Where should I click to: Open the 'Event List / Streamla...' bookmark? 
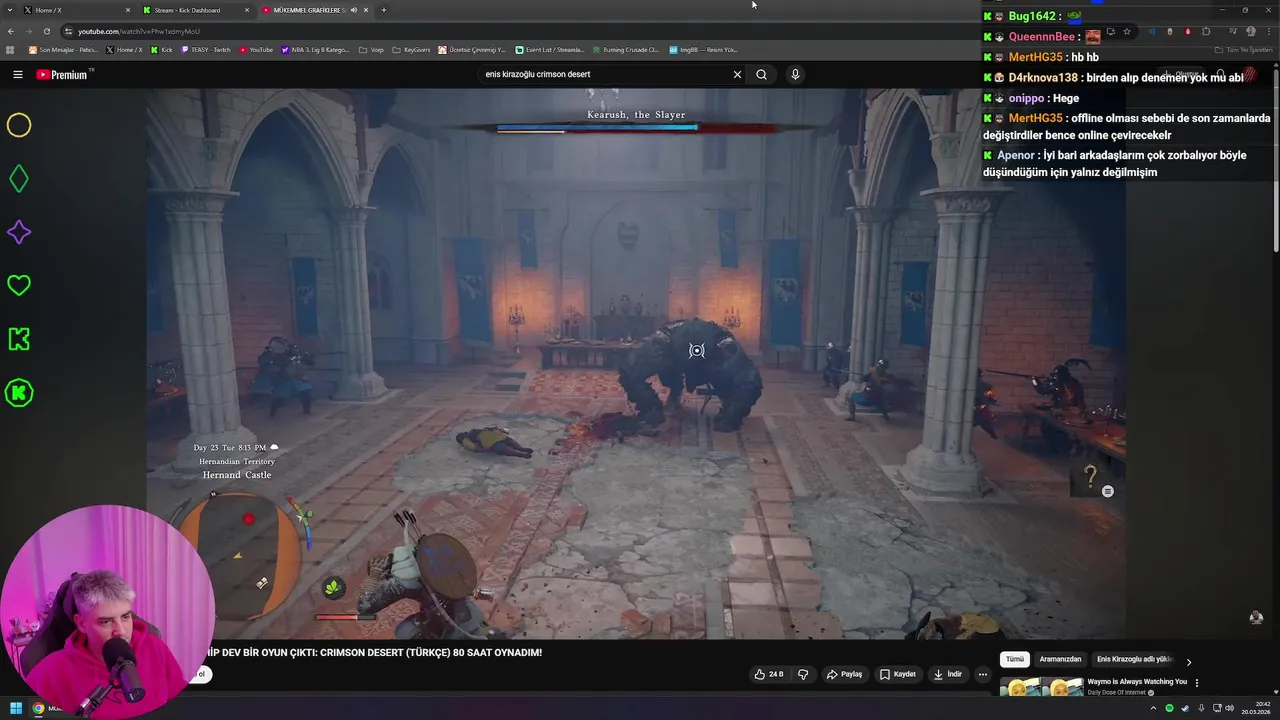(549, 49)
